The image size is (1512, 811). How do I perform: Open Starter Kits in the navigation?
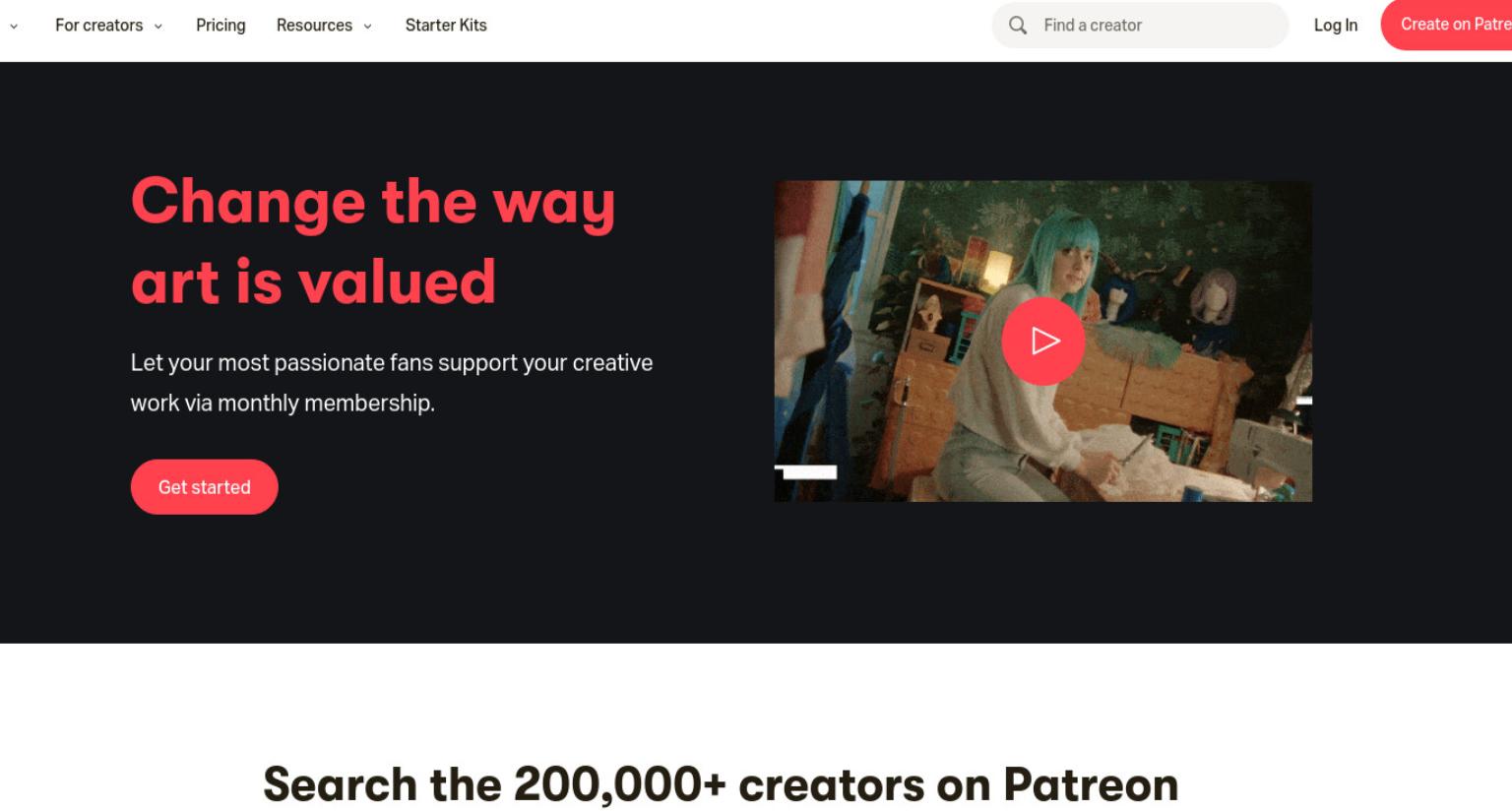tap(446, 26)
